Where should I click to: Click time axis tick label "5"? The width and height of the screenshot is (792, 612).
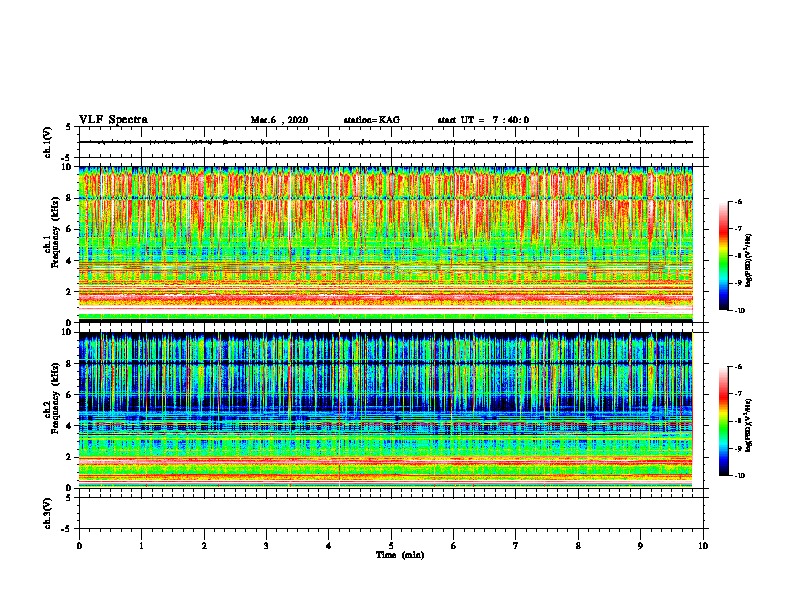pyautogui.click(x=391, y=546)
